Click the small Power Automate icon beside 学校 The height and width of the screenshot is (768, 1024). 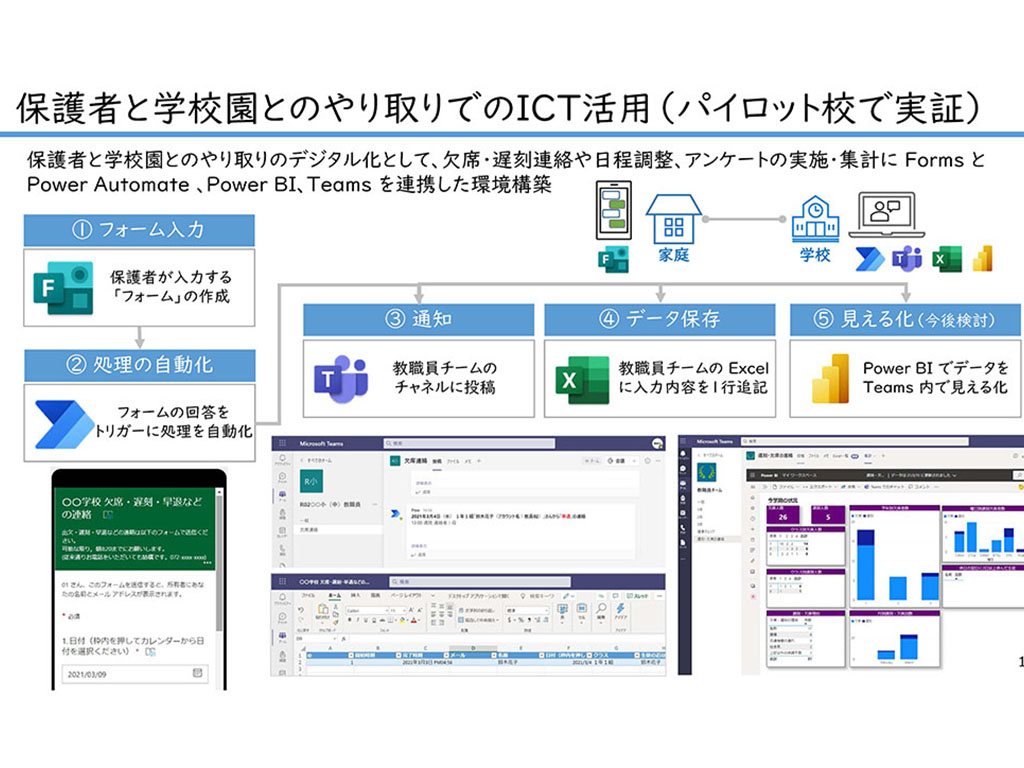869,259
